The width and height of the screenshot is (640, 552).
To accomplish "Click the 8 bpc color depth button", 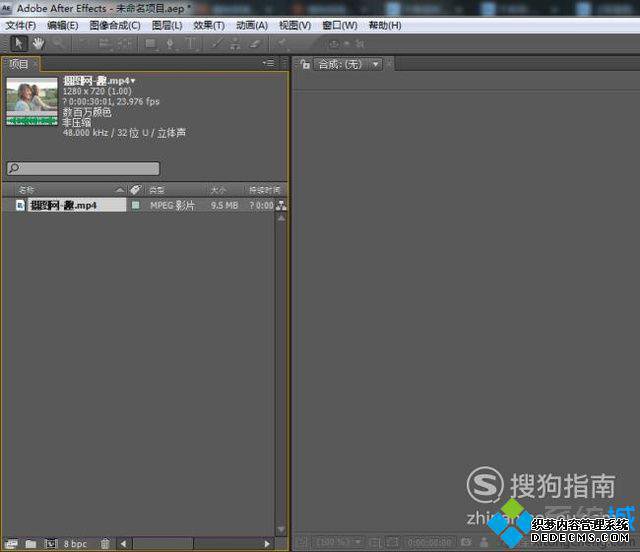I will (x=75, y=544).
